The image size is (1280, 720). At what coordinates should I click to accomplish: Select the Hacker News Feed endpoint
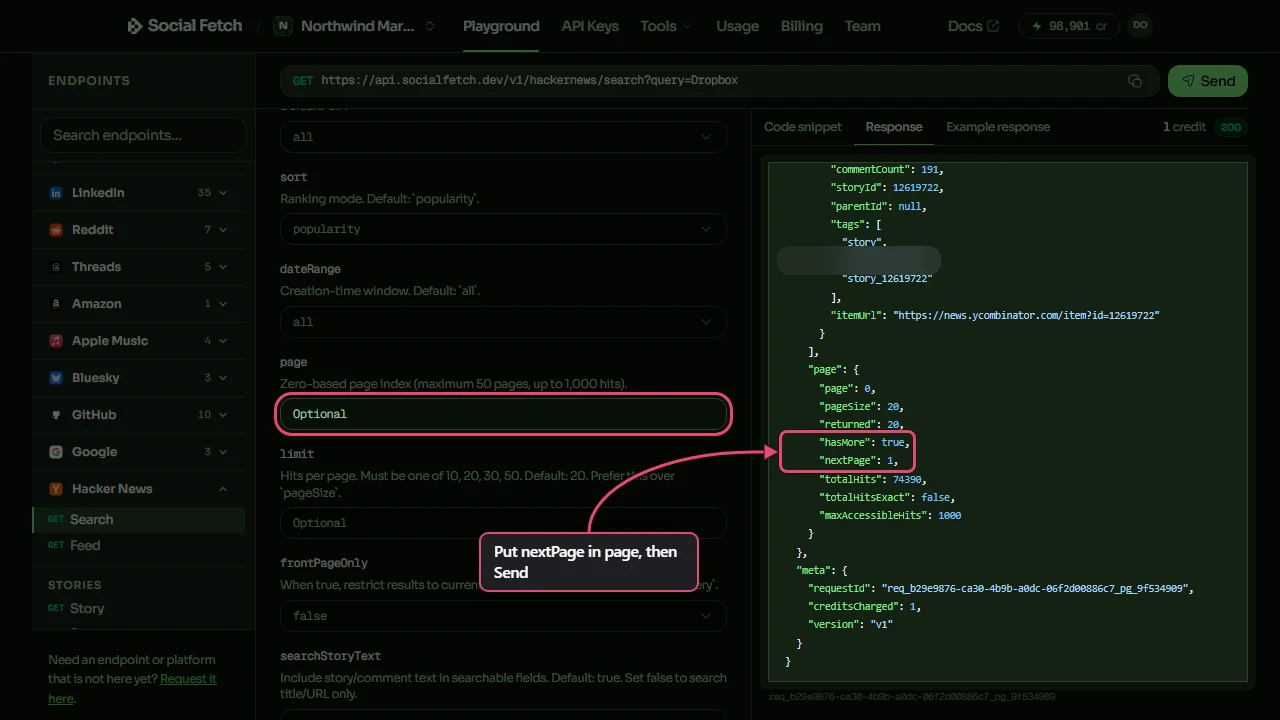pyautogui.click(x=139, y=546)
